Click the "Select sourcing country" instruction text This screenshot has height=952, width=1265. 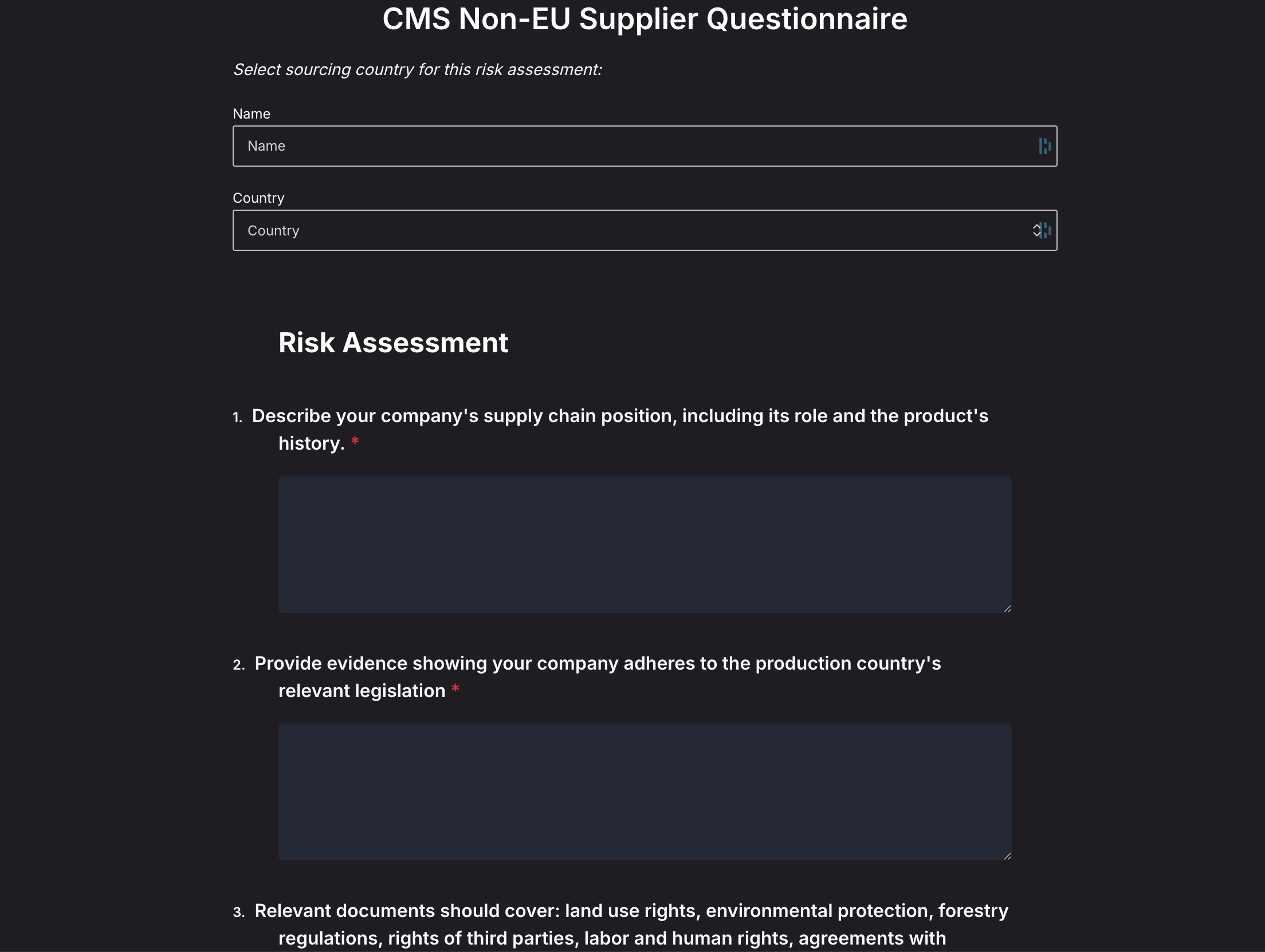(x=417, y=69)
